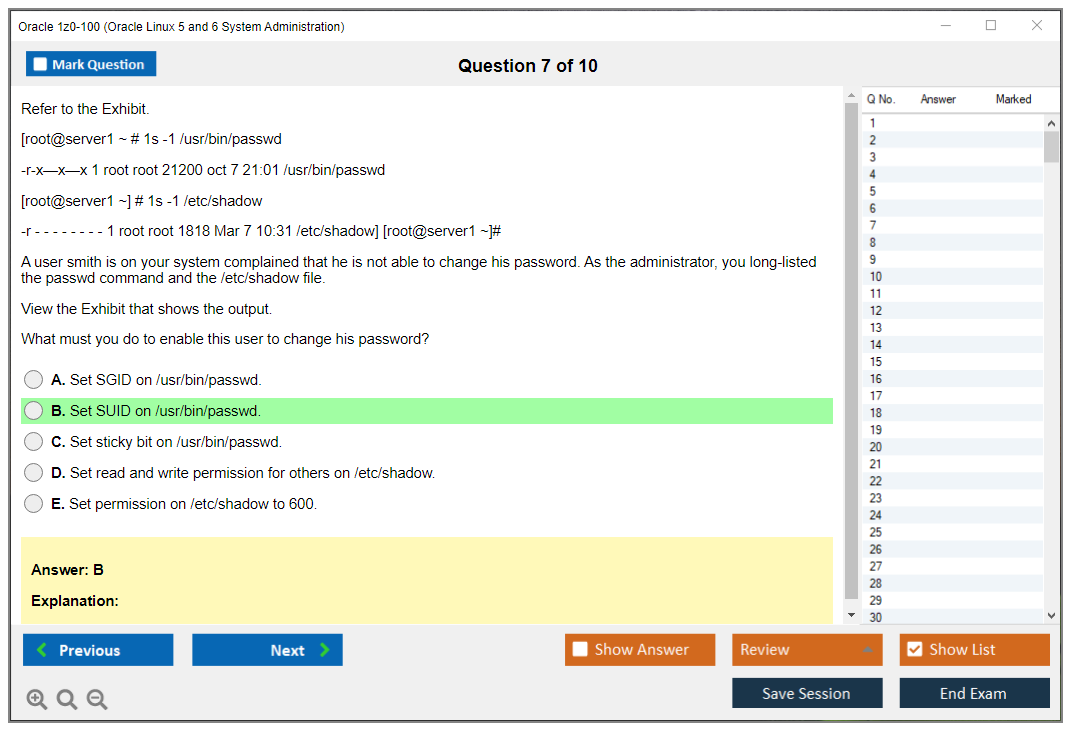Open the Review dropdown menu
The height and width of the screenshot is (735, 1075).
[807, 650]
